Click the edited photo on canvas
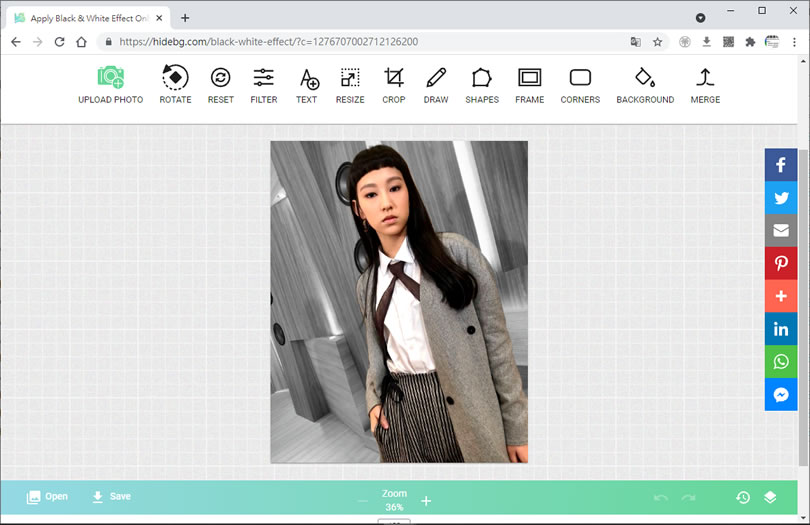 click(399, 302)
